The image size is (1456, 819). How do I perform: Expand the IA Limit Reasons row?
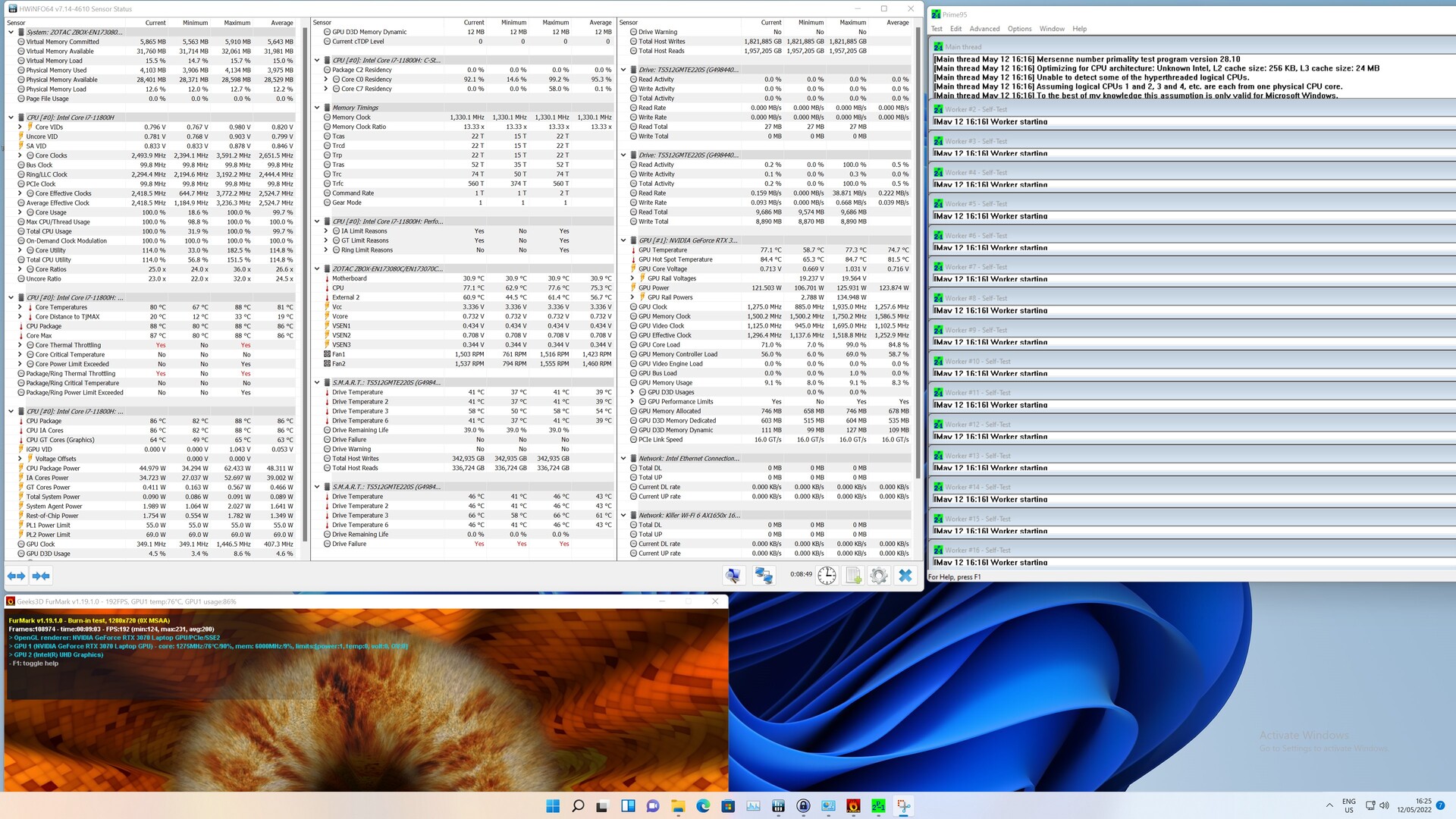[326, 231]
